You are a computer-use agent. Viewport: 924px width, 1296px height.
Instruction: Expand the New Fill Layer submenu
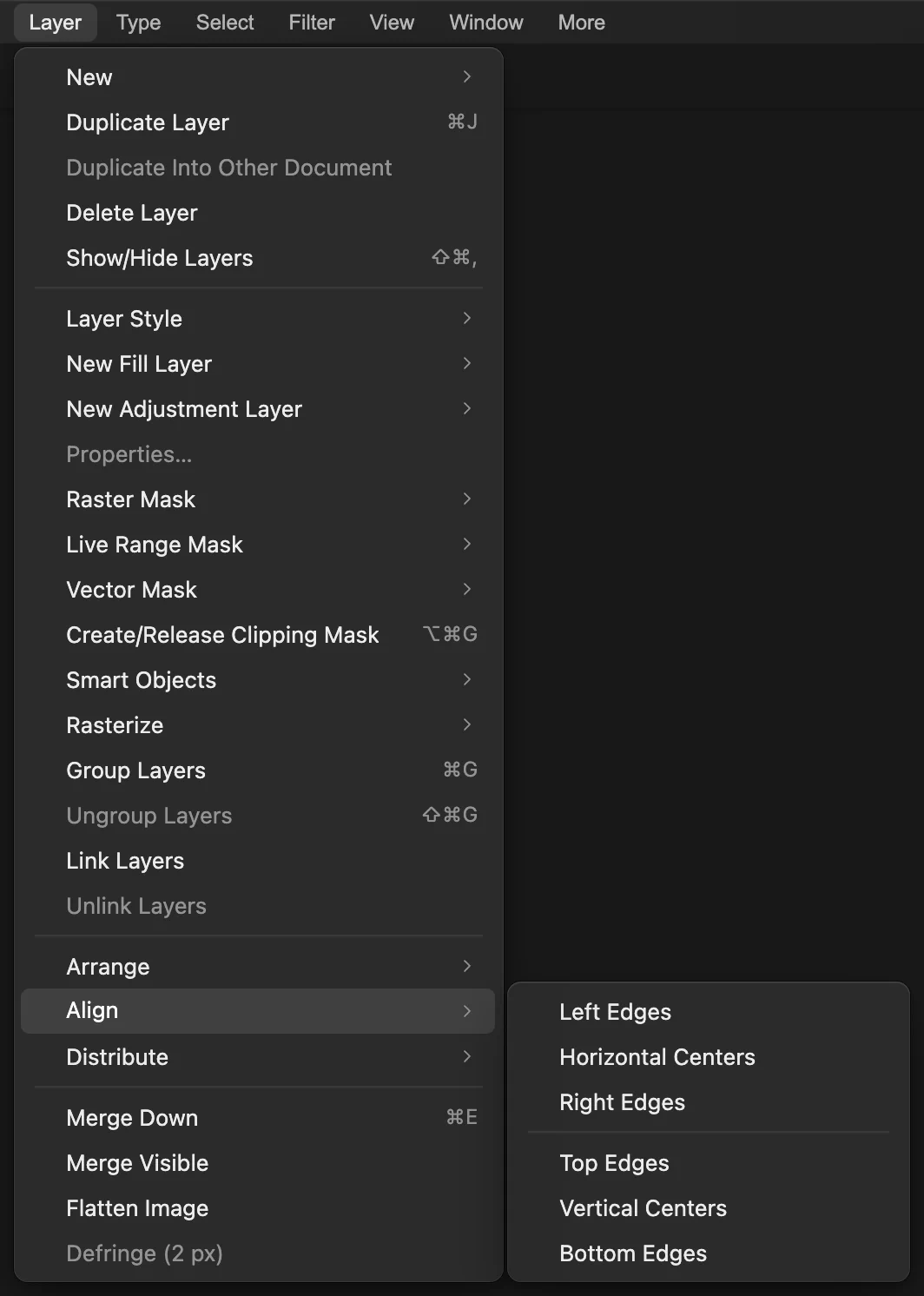tap(258, 364)
